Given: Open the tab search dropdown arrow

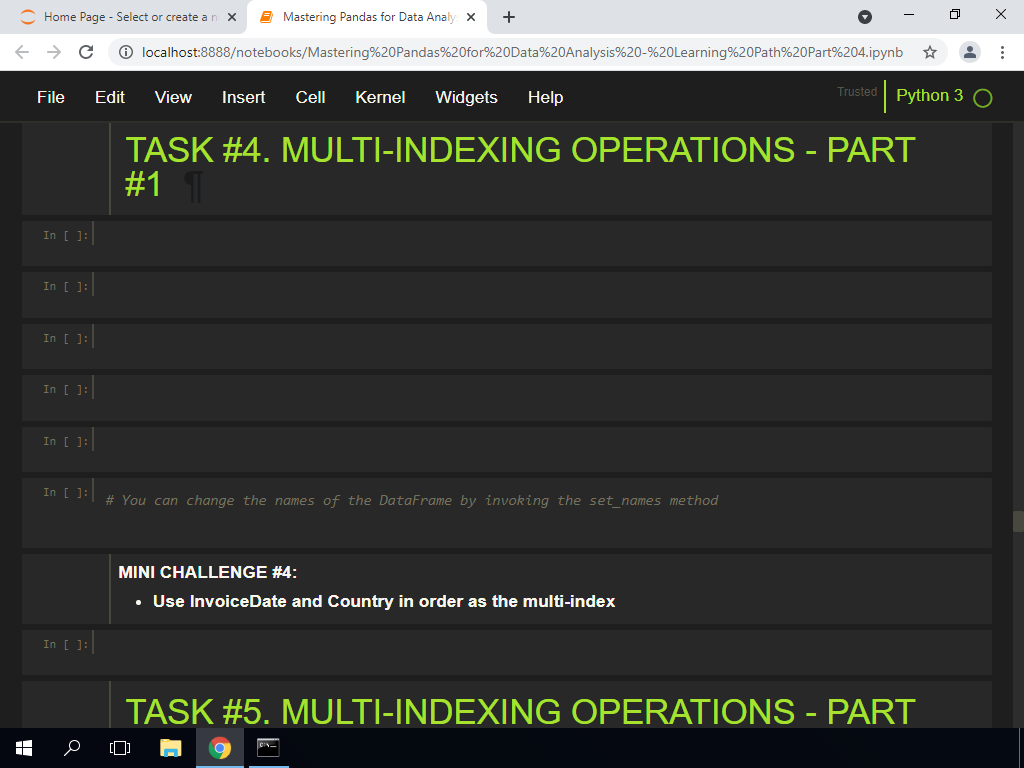Looking at the screenshot, I should [865, 18].
